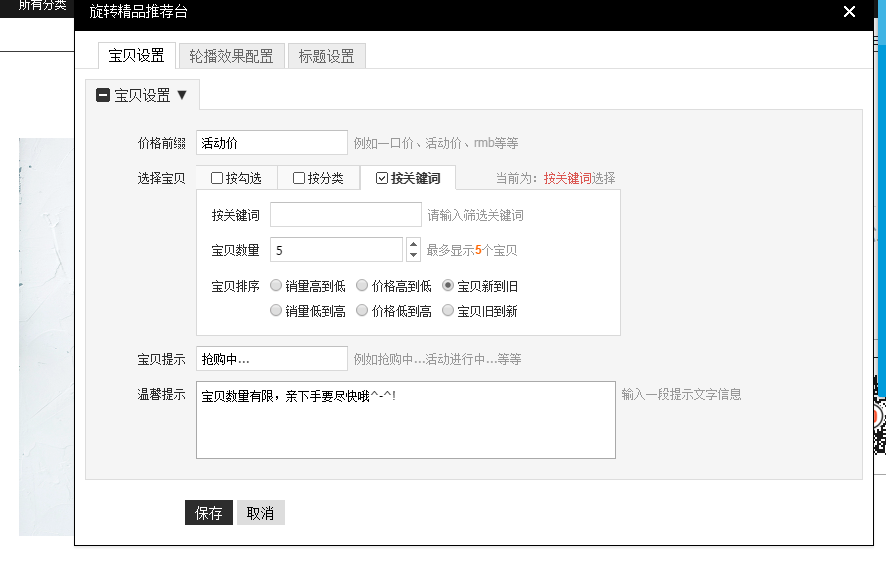886x567 pixels.
Task: Focus the 按关键词 filter text box
Action: click(346, 215)
